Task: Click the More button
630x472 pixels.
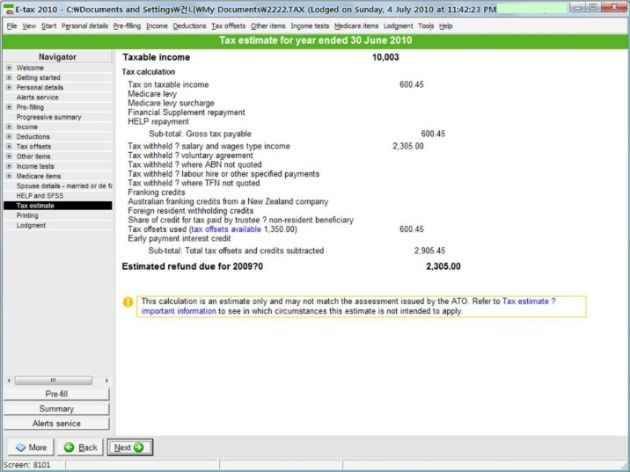Action: (31, 447)
